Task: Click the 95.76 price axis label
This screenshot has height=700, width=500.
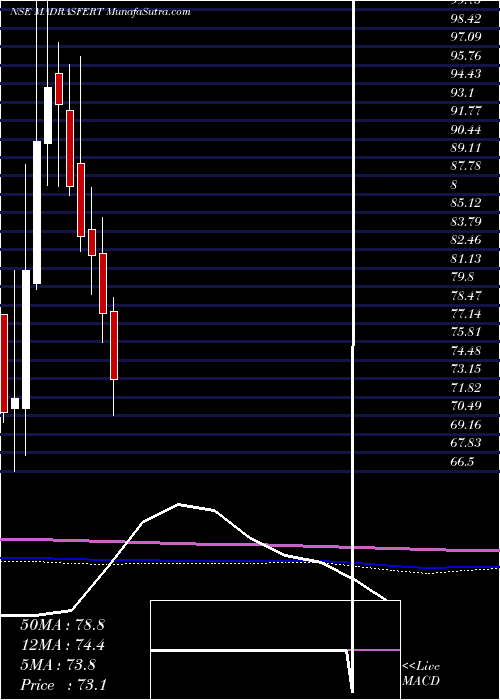Action: [466, 56]
